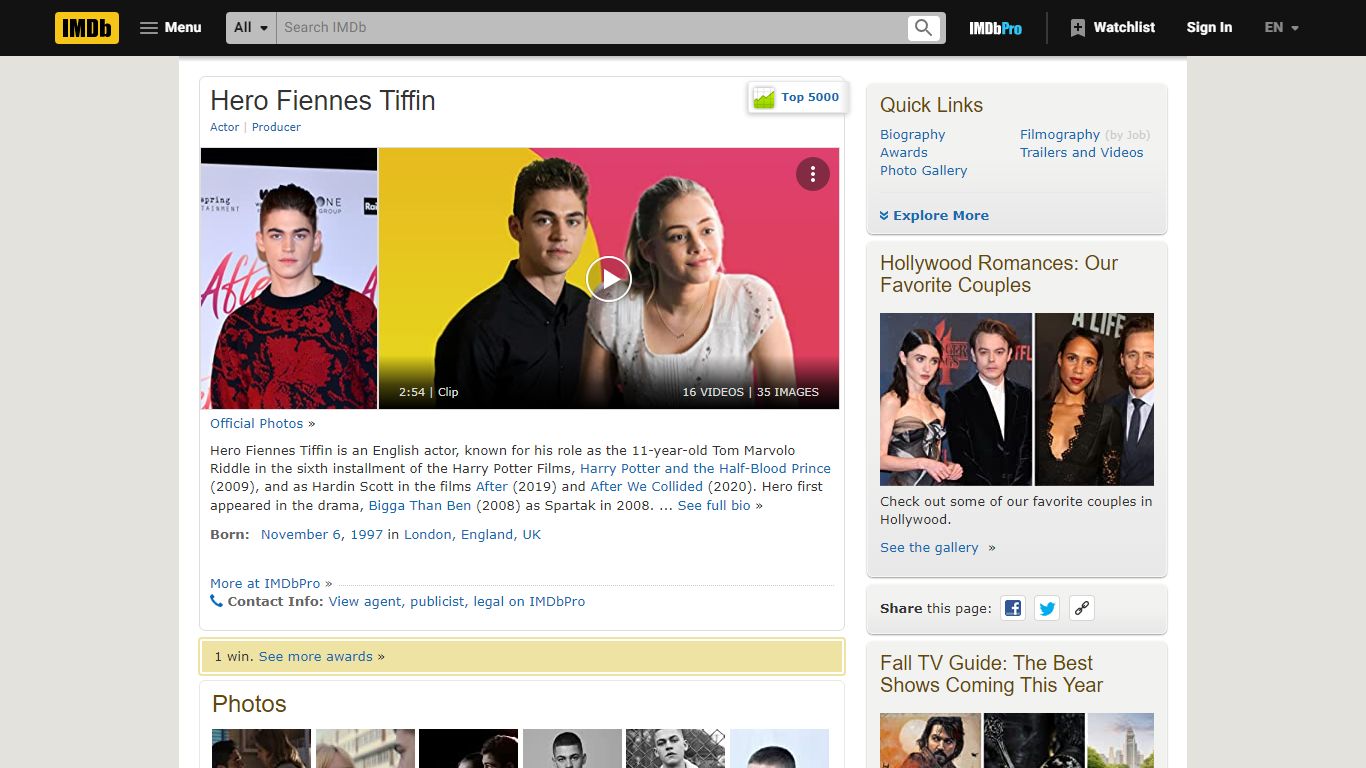Viewport: 1366px width, 768px height.
Task: Expand the All search category dropdown
Action: pyautogui.click(x=251, y=28)
